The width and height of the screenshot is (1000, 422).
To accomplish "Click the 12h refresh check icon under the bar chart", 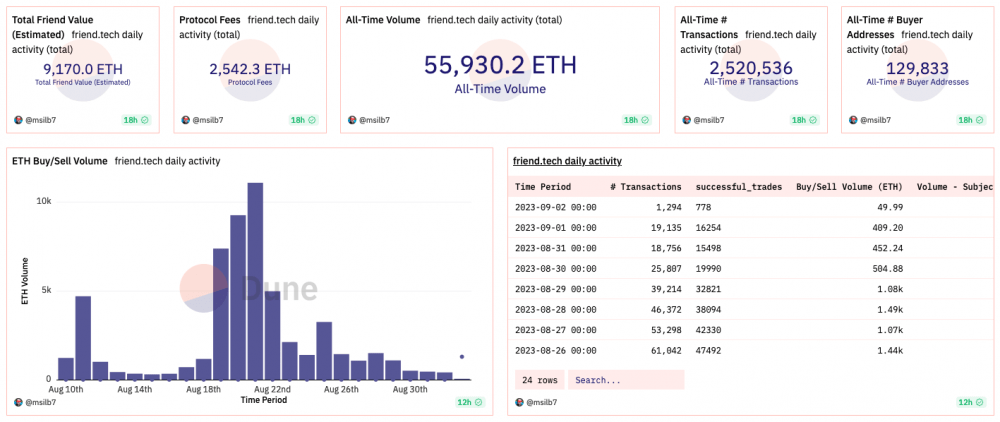I will (x=478, y=402).
